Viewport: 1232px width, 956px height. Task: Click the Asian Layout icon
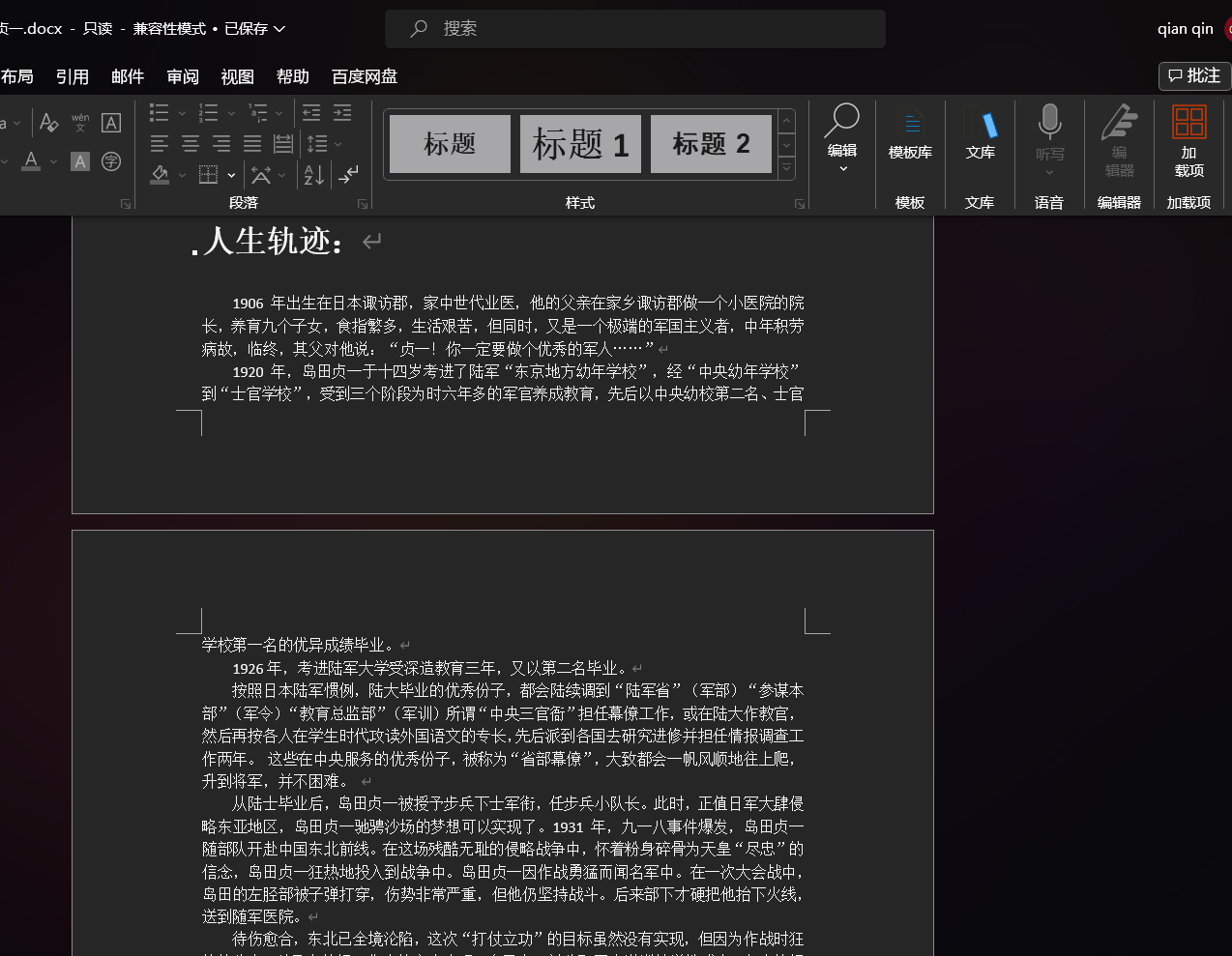[x=261, y=175]
